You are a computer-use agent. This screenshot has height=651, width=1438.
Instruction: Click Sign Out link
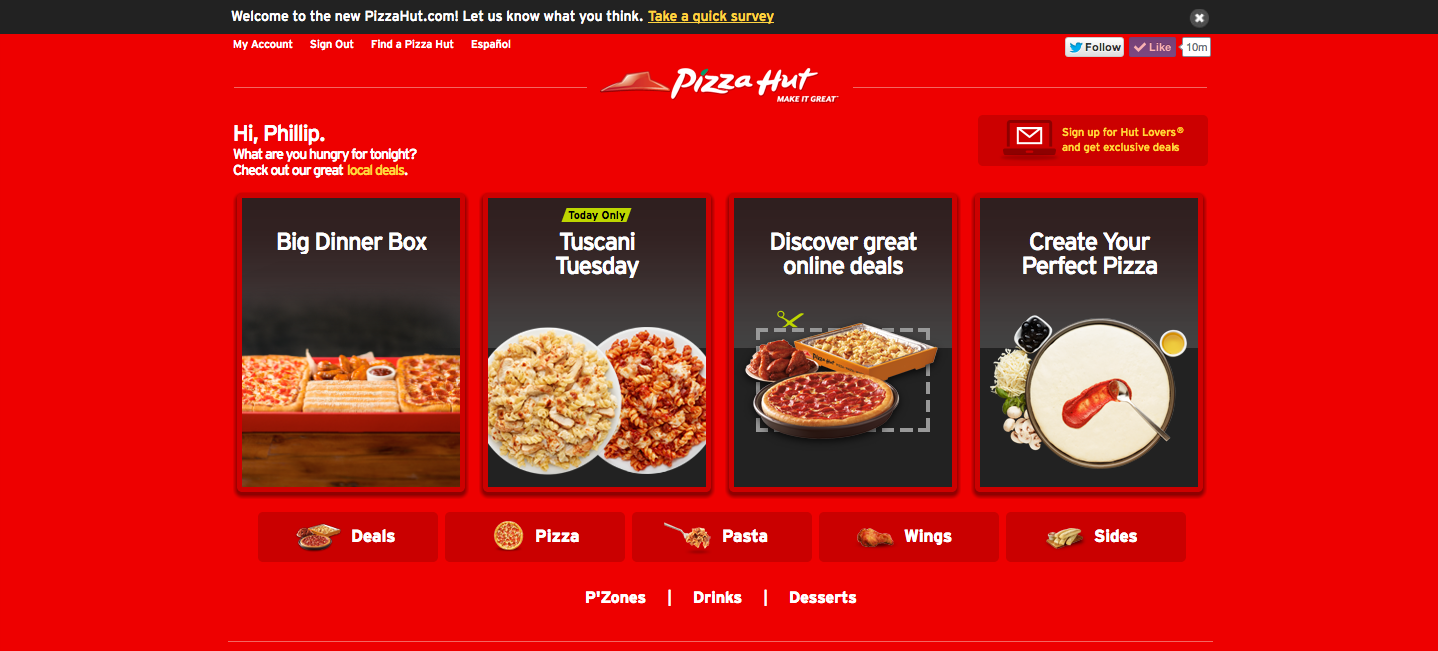(332, 44)
